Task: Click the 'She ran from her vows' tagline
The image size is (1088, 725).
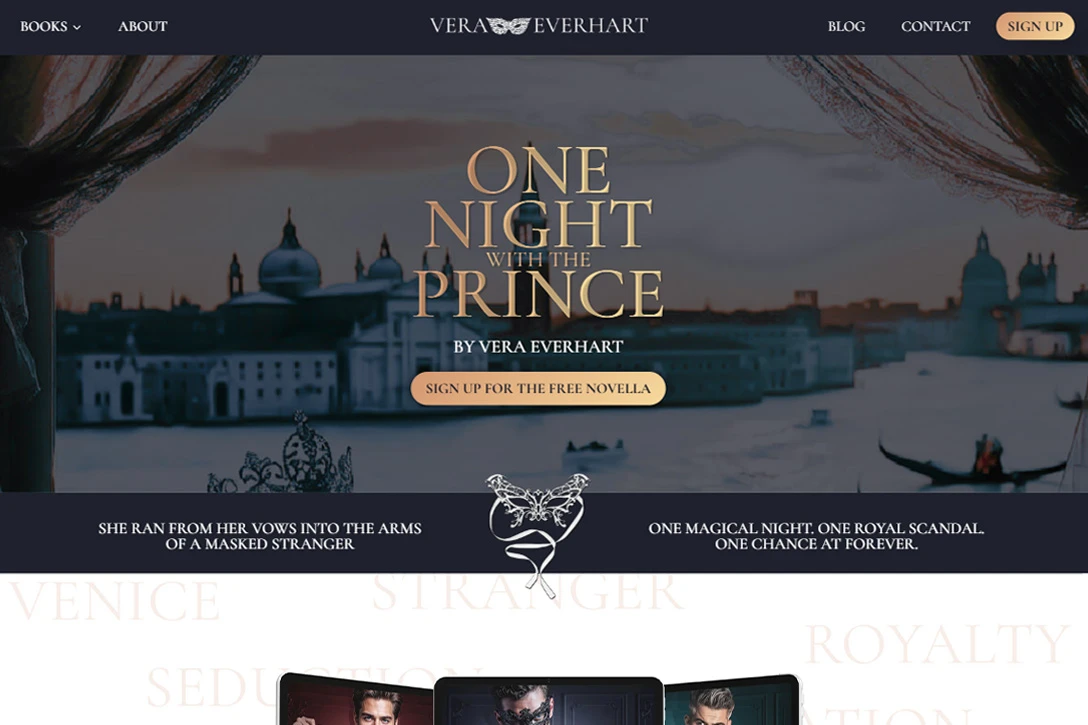Action: [x=260, y=536]
